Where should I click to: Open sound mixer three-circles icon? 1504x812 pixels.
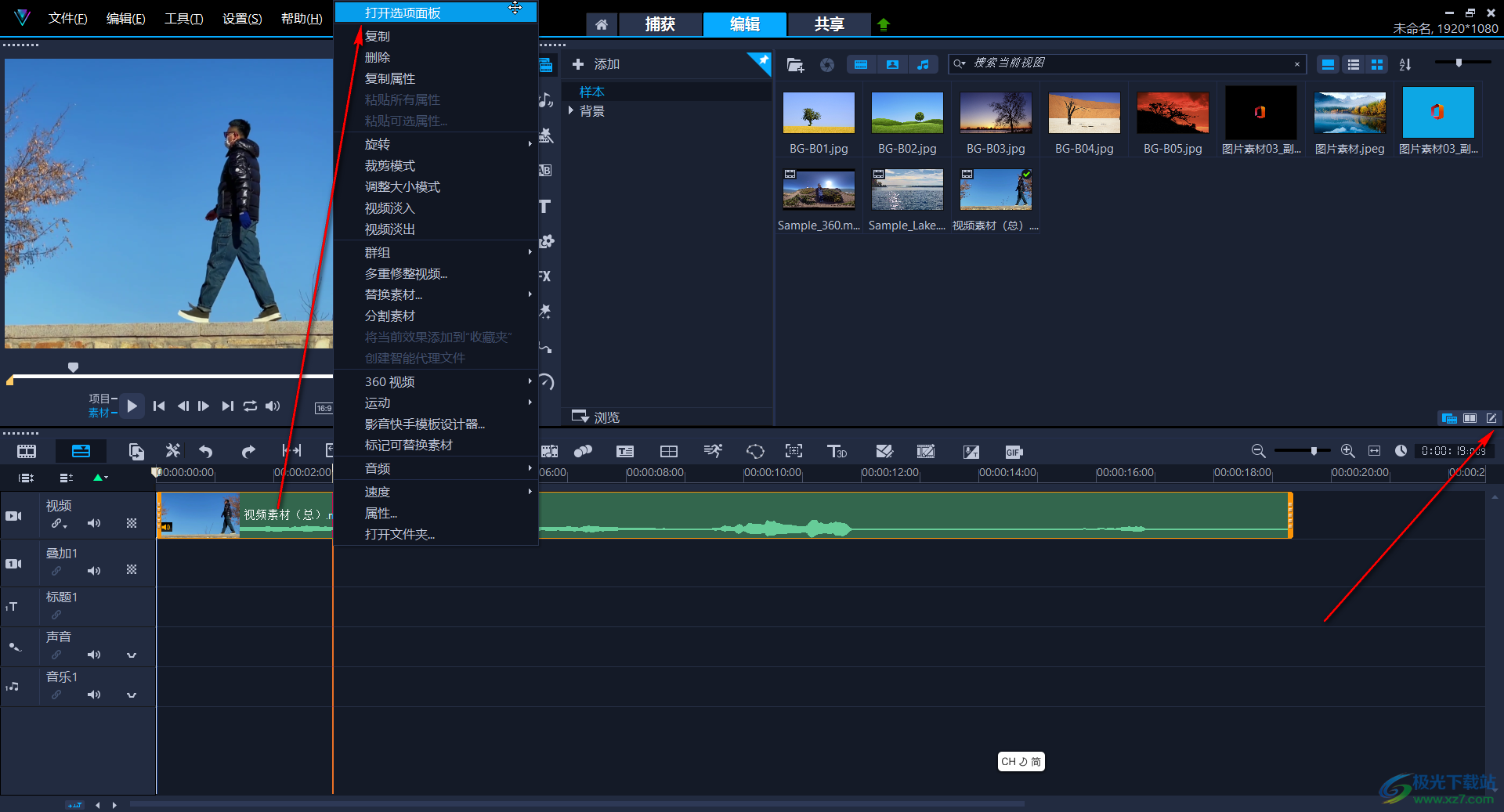pyautogui.click(x=583, y=451)
